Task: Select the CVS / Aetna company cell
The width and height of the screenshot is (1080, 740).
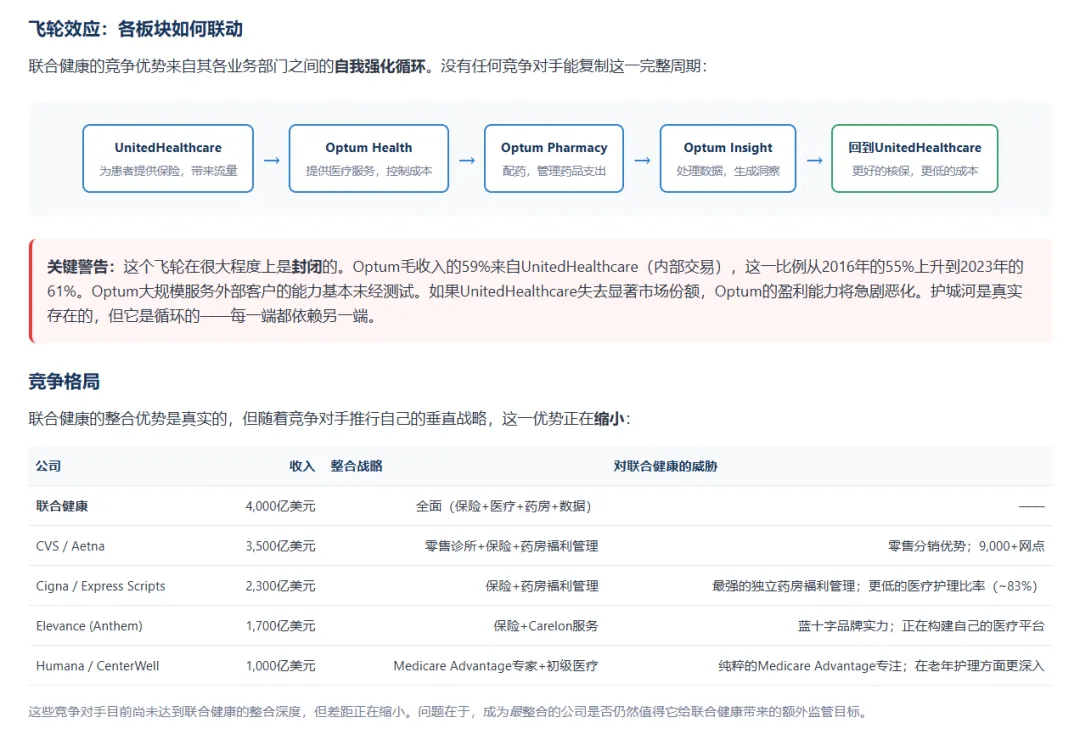Action: [70, 546]
